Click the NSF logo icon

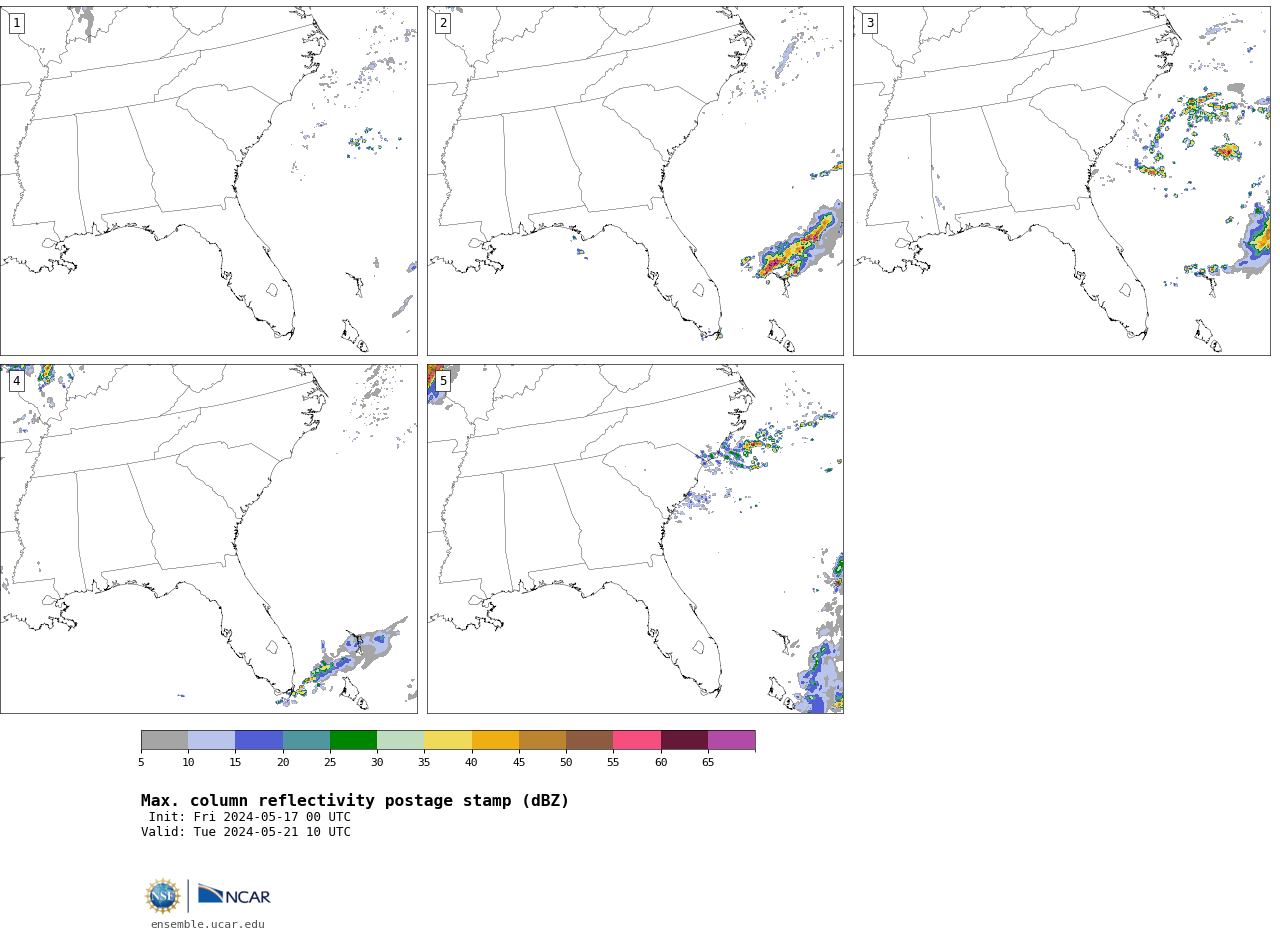tap(163, 896)
